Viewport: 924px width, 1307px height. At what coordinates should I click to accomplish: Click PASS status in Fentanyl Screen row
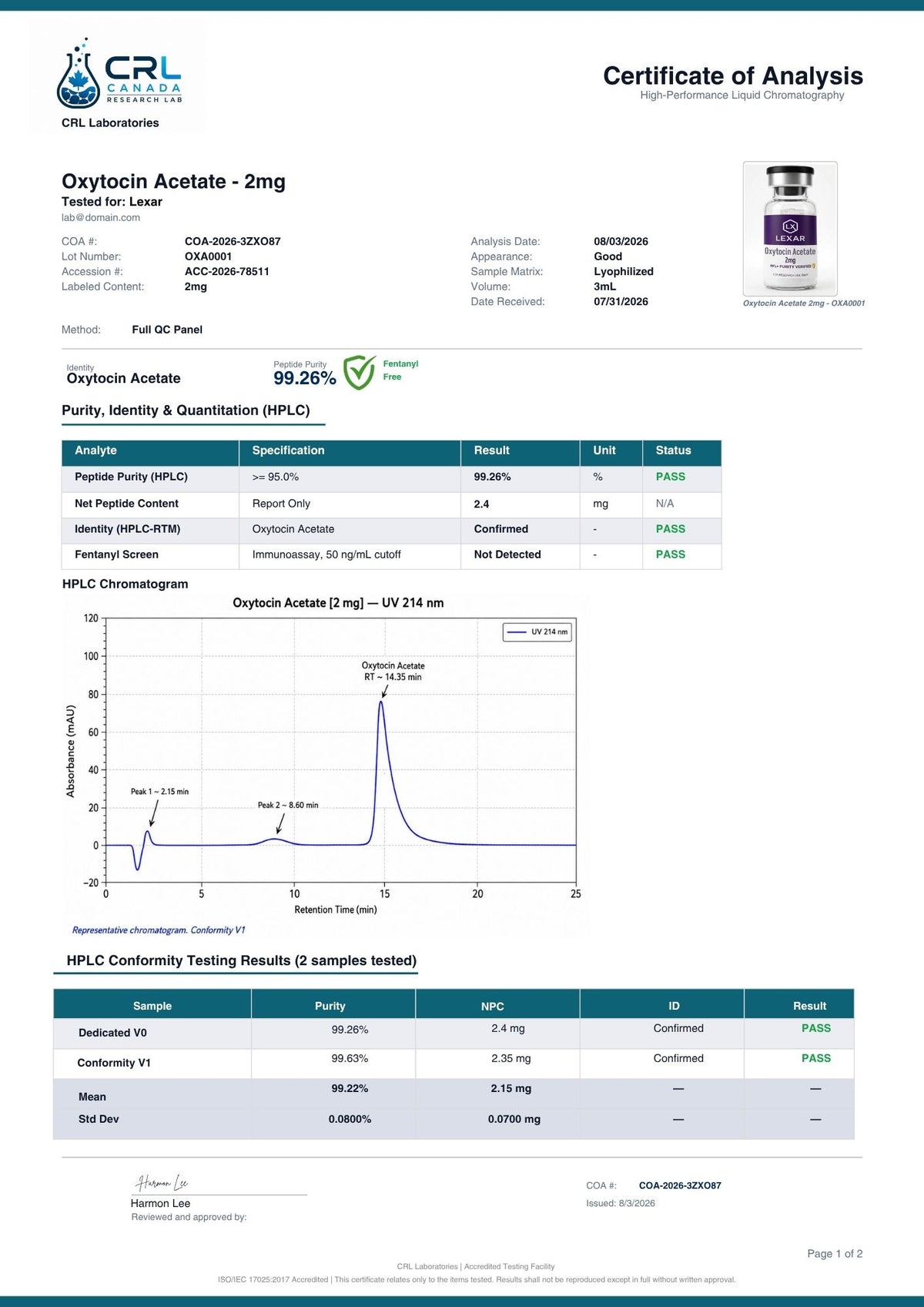(x=670, y=555)
